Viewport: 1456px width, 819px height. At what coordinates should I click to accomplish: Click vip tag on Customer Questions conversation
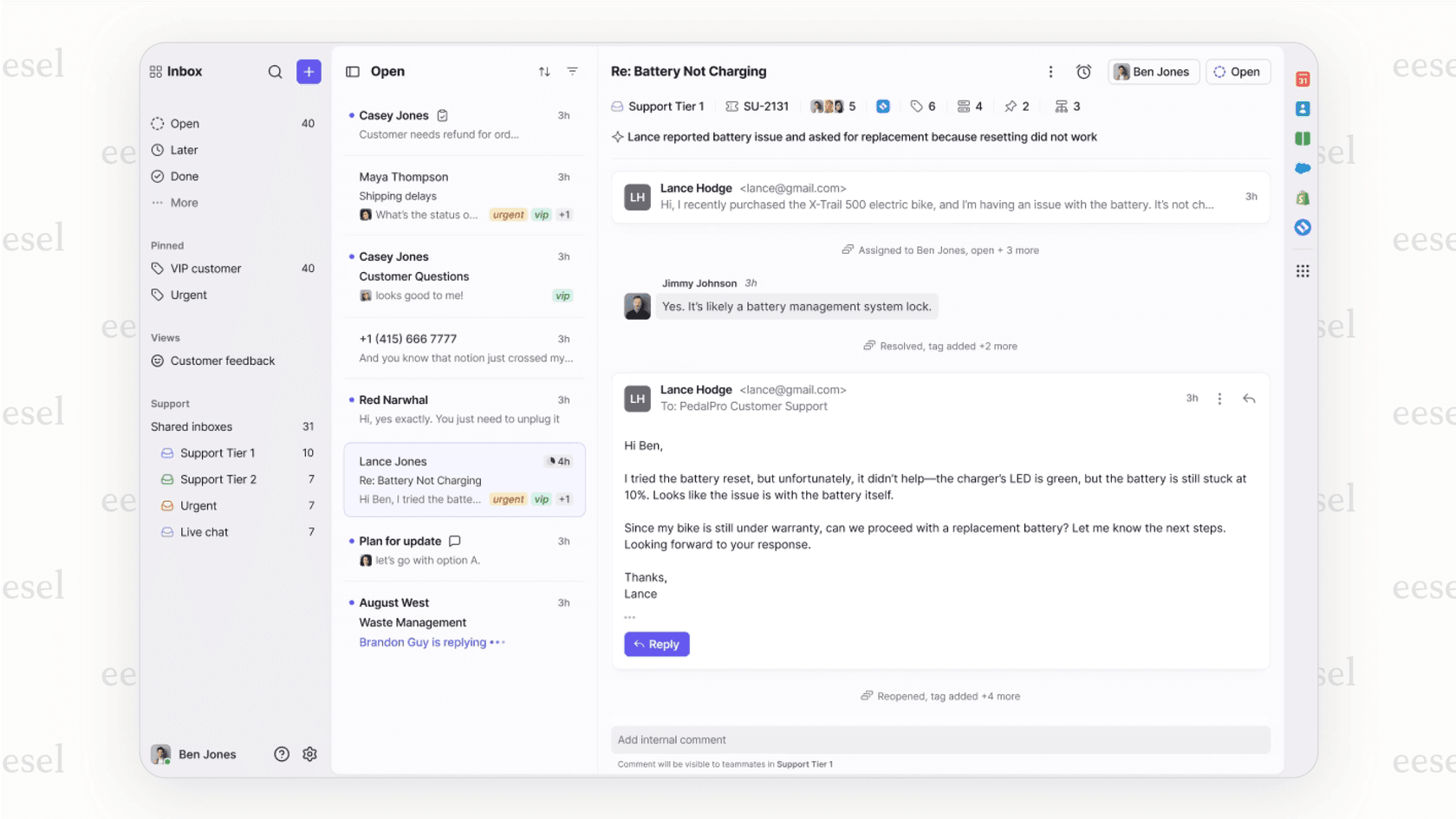562,296
